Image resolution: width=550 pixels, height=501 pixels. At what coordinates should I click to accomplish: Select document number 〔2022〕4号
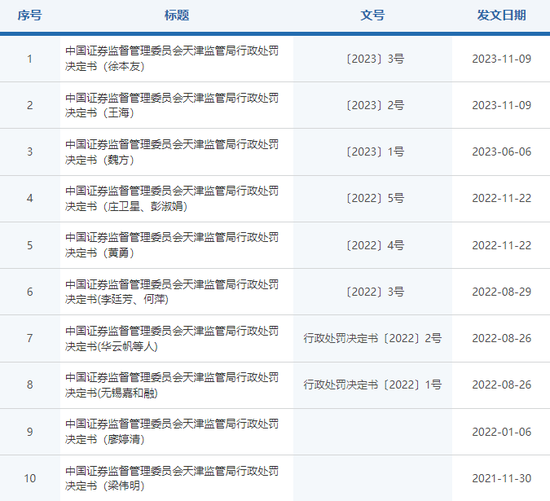tap(375, 245)
